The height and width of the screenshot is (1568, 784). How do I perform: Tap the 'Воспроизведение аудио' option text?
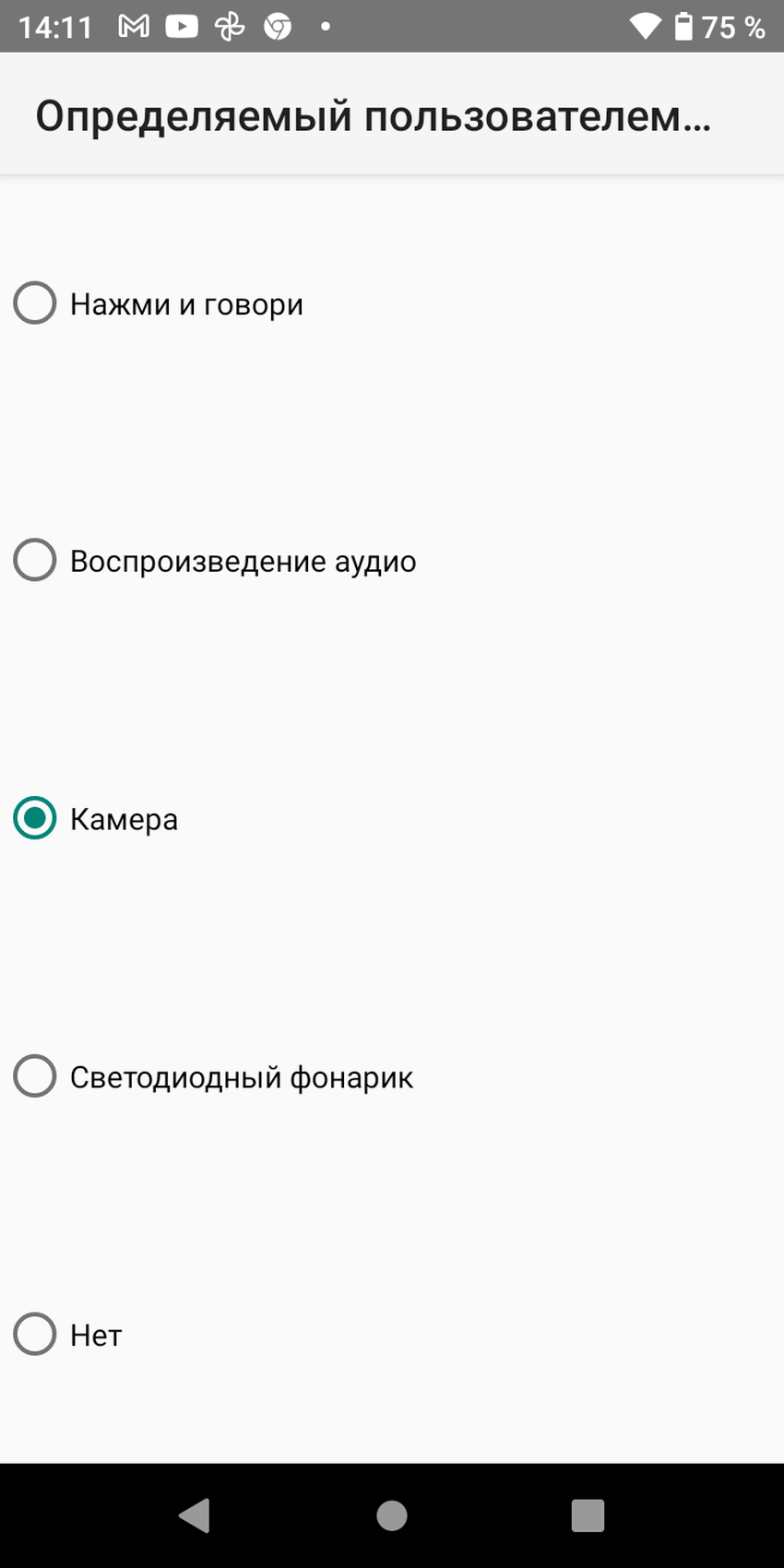243,561
